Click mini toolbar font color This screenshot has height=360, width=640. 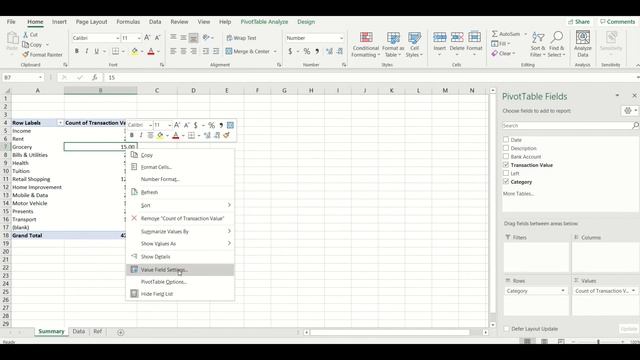(x=176, y=136)
